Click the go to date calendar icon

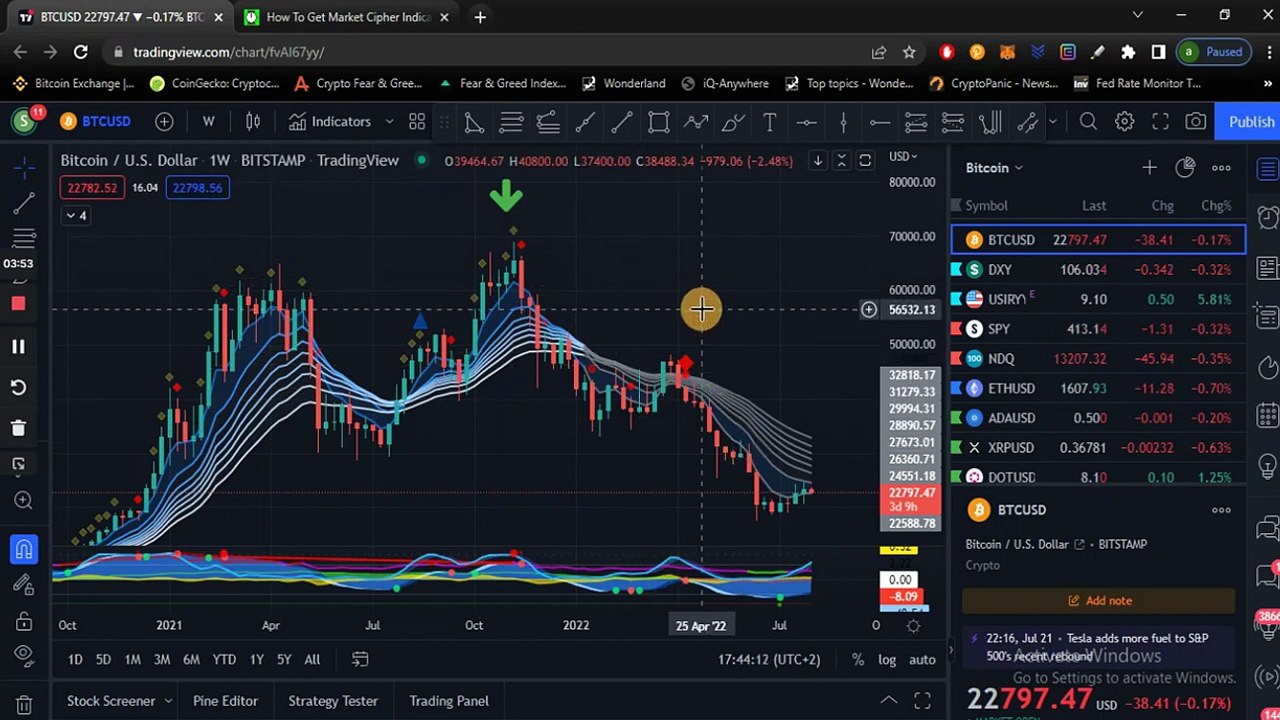click(x=360, y=659)
